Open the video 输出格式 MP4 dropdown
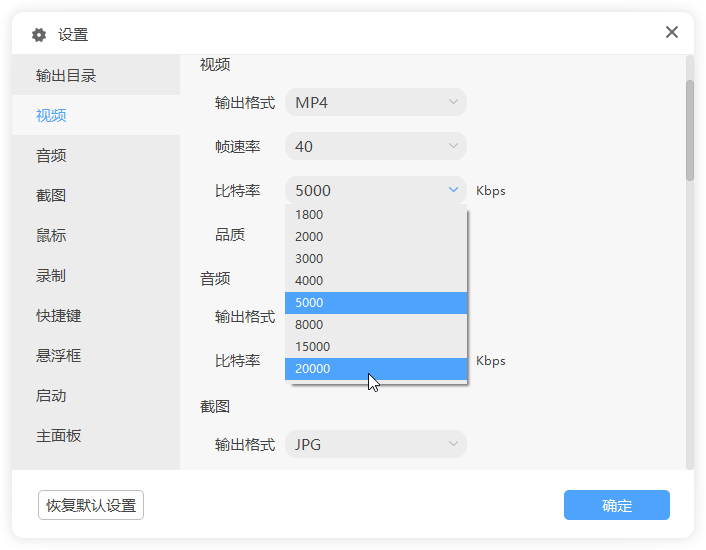Viewport: 706px width, 550px height. click(375, 102)
